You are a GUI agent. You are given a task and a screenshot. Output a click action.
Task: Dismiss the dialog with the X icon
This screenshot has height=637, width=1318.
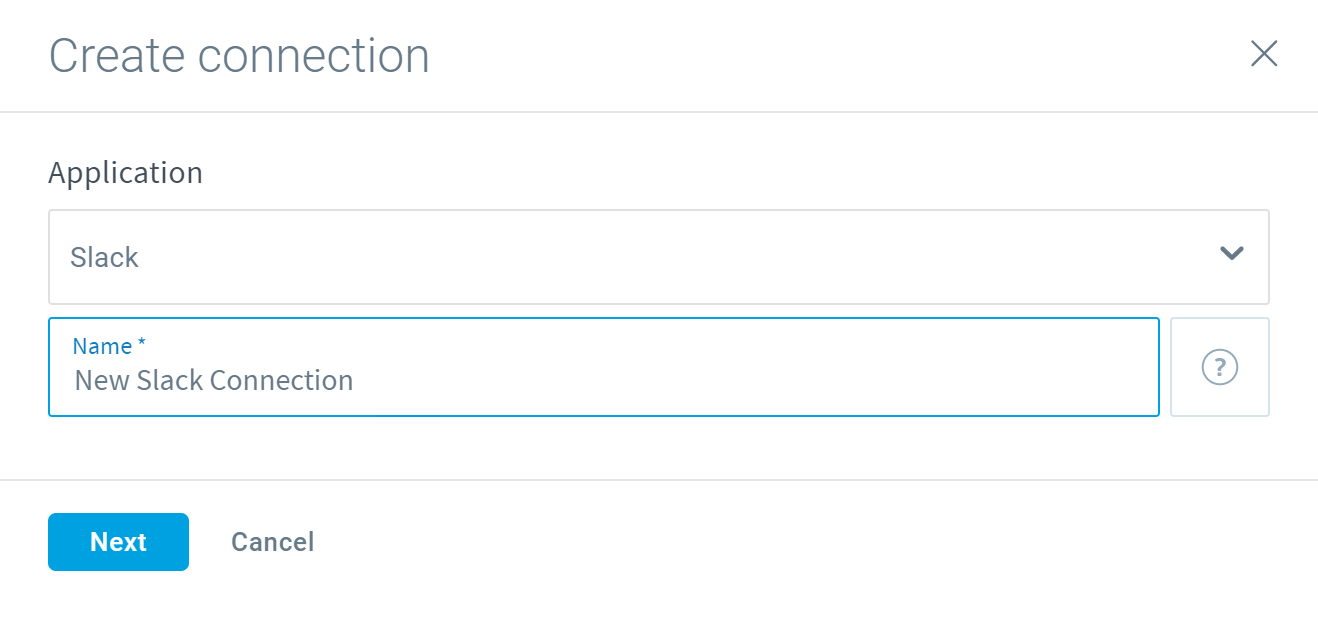(1264, 54)
